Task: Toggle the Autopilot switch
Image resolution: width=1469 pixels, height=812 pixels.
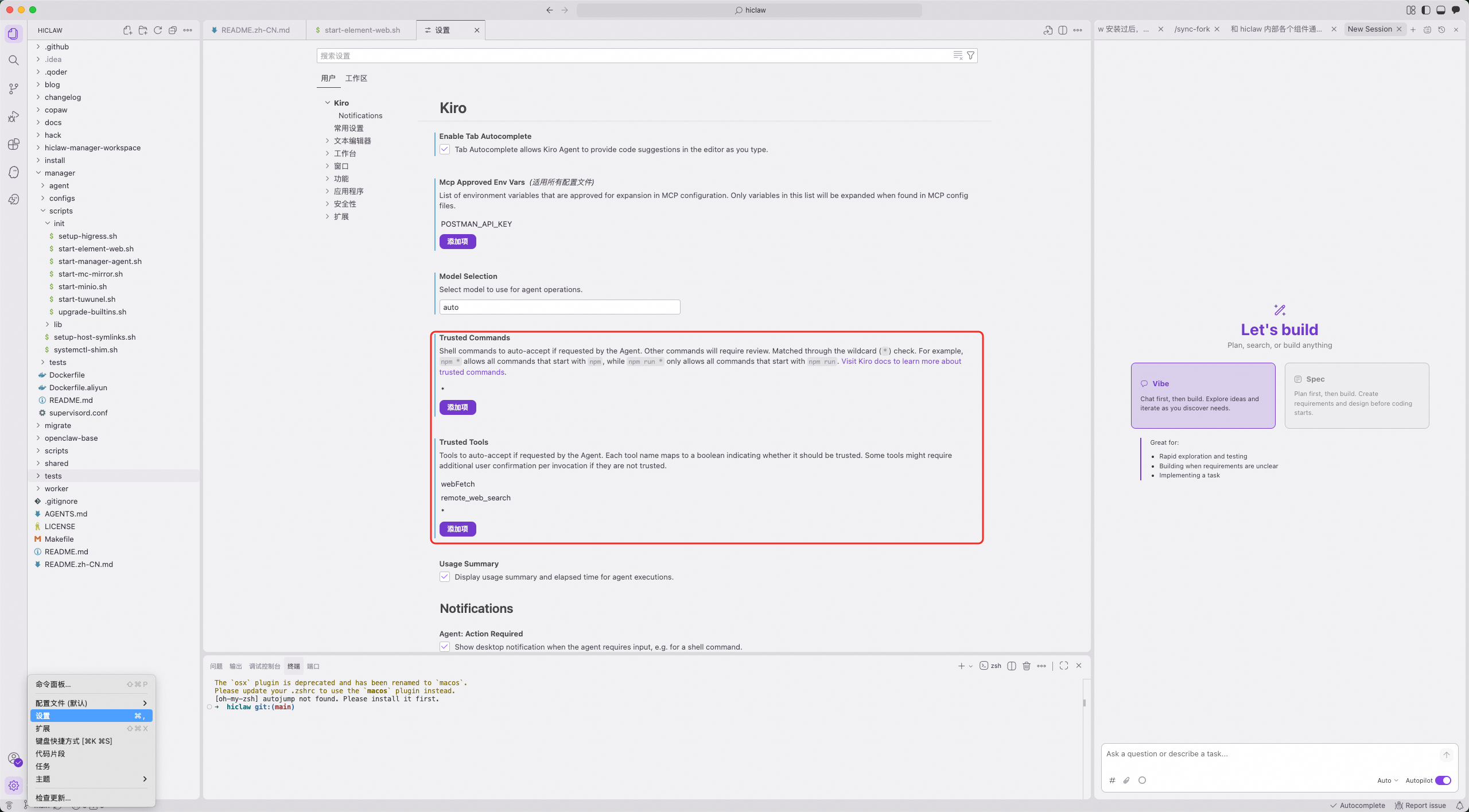Action: (1443, 780)
